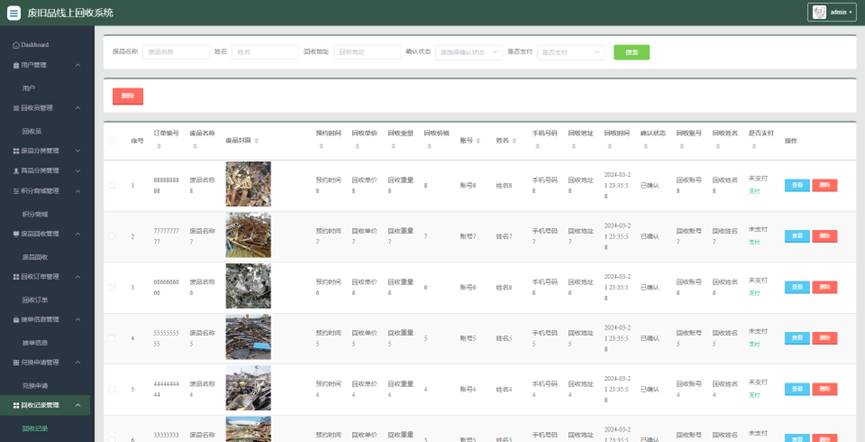This screenshot has width=865, height=442.
Task: Check the checkbox for row 5
Action: (111, 389)
